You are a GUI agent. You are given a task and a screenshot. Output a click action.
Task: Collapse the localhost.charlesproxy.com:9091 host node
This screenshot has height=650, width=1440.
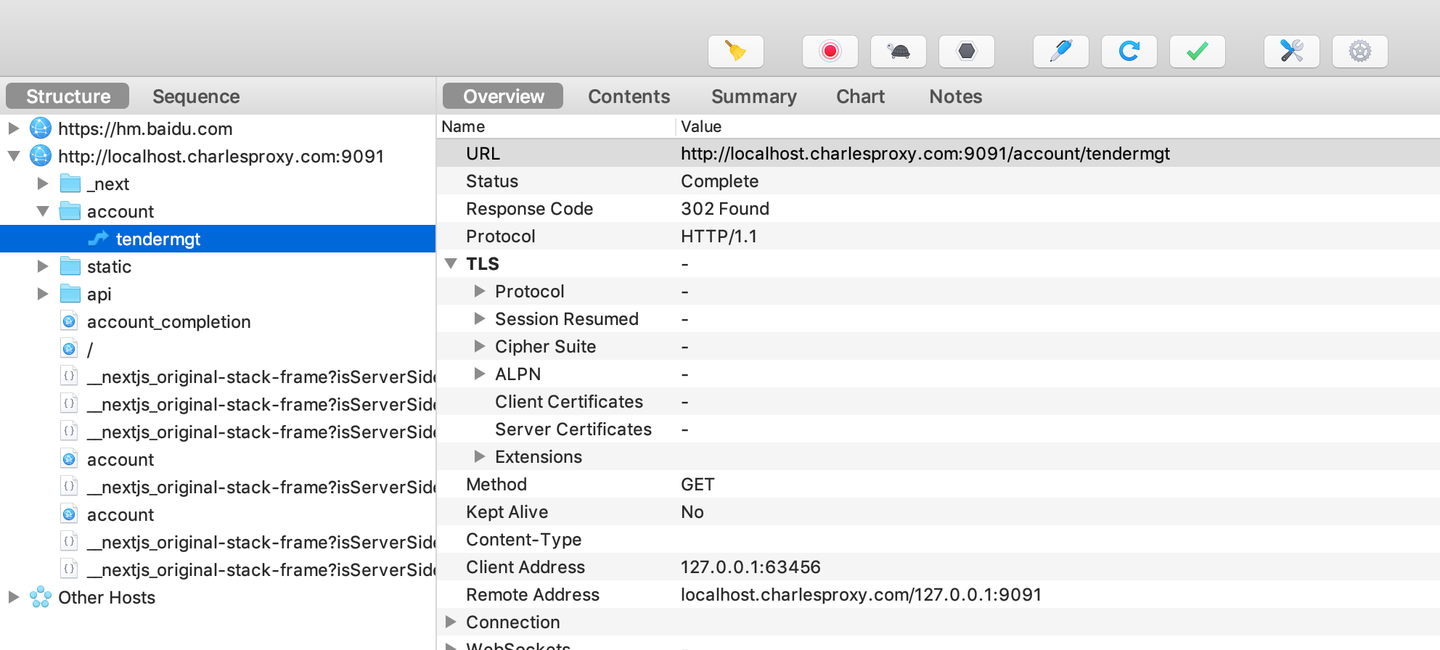coord(14,156)
